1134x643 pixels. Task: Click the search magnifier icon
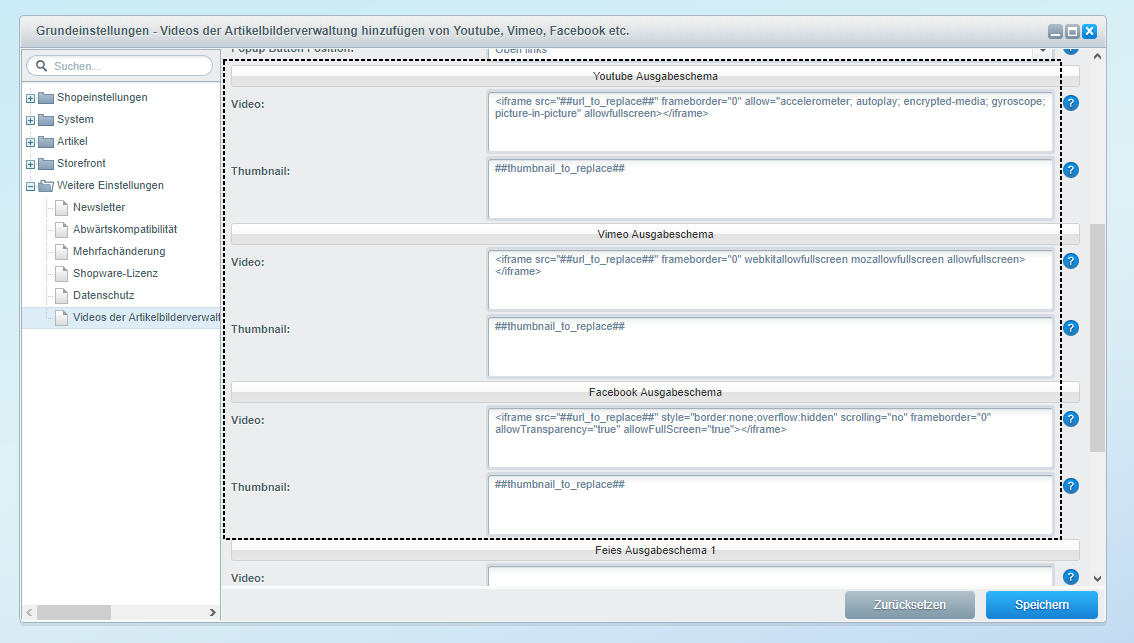(x=41, y=66)
